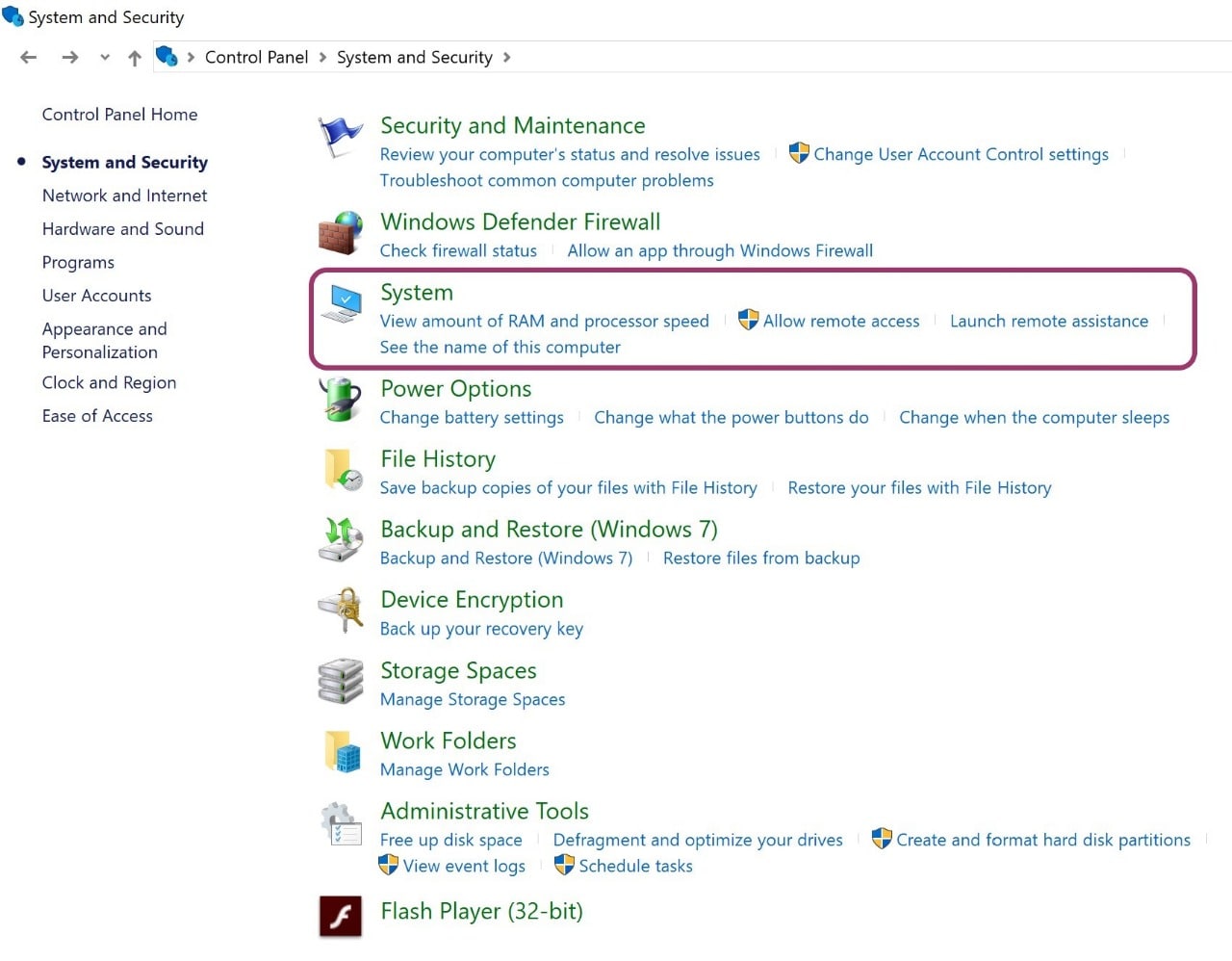Go forward with the right arrow button
Screen dimensions: 1232x961
[70, 58]
